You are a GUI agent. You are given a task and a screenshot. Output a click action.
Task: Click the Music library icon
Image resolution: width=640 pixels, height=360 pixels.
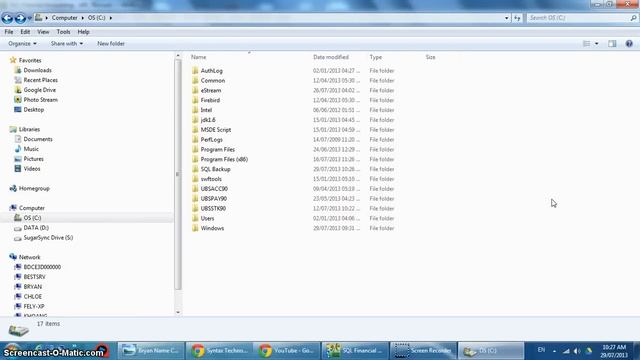[18, 149]
